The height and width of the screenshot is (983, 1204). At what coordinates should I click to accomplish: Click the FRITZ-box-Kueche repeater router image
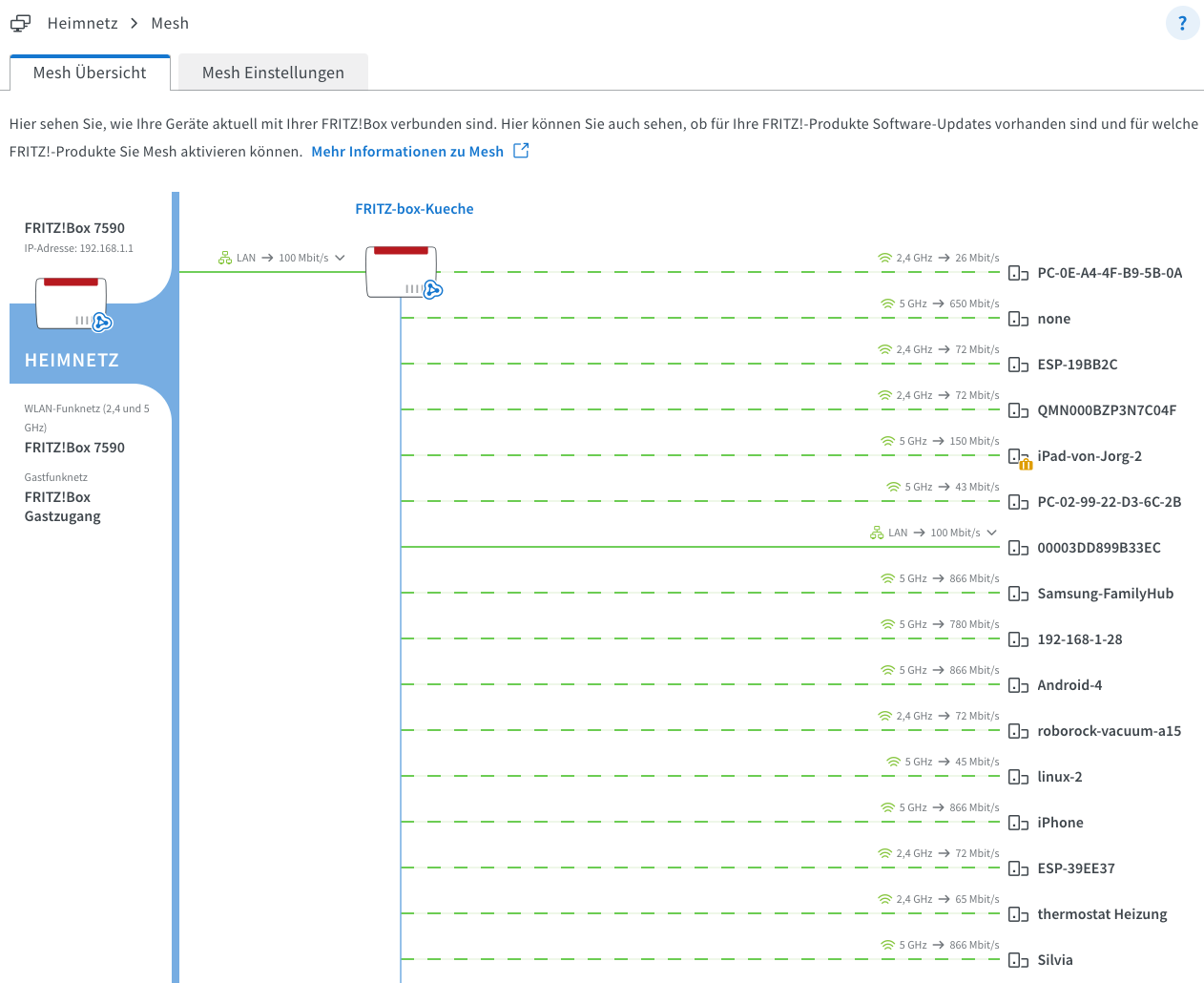coord(402,272)
